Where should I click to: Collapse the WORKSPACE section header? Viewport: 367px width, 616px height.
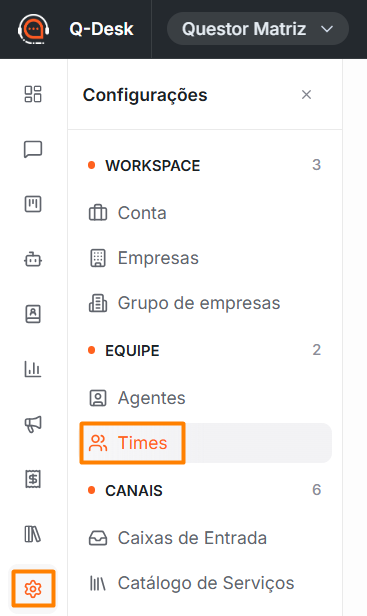(x=204, y=165)
